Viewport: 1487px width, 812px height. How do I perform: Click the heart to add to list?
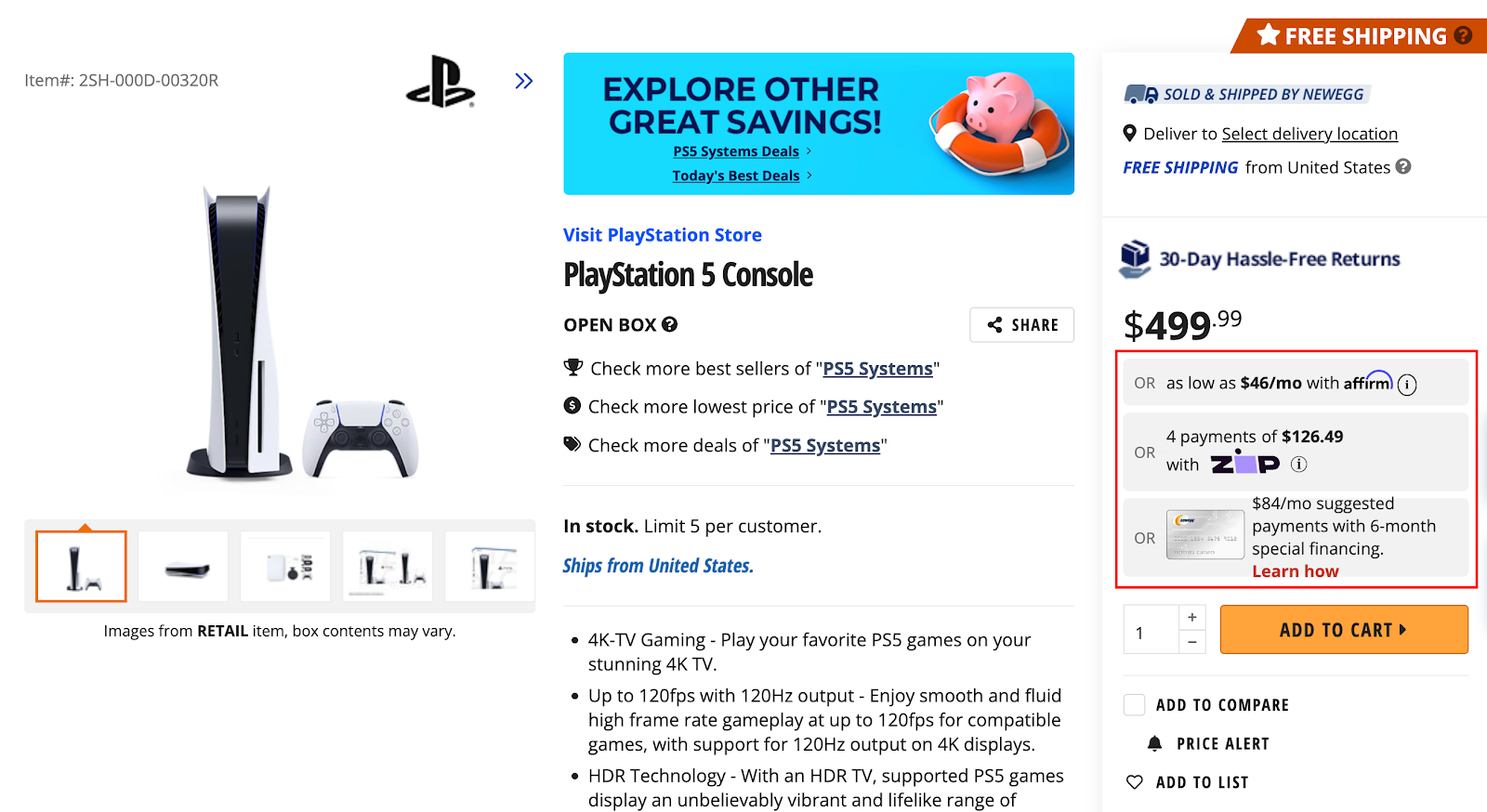point(1134,781)
